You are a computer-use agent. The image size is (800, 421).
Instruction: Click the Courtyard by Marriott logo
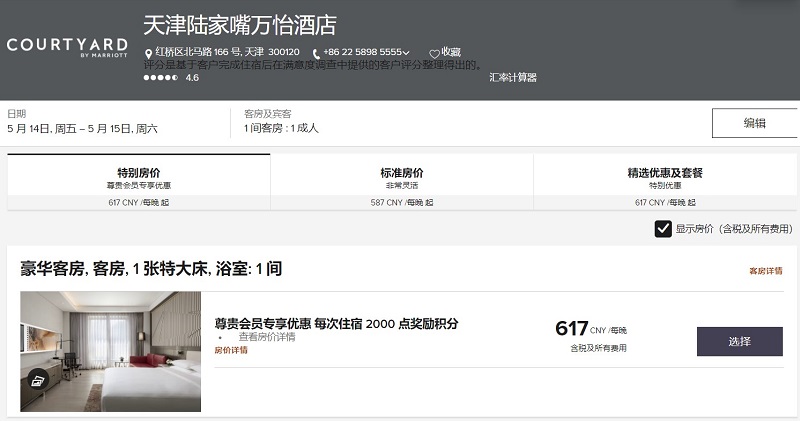click(67, 47)
